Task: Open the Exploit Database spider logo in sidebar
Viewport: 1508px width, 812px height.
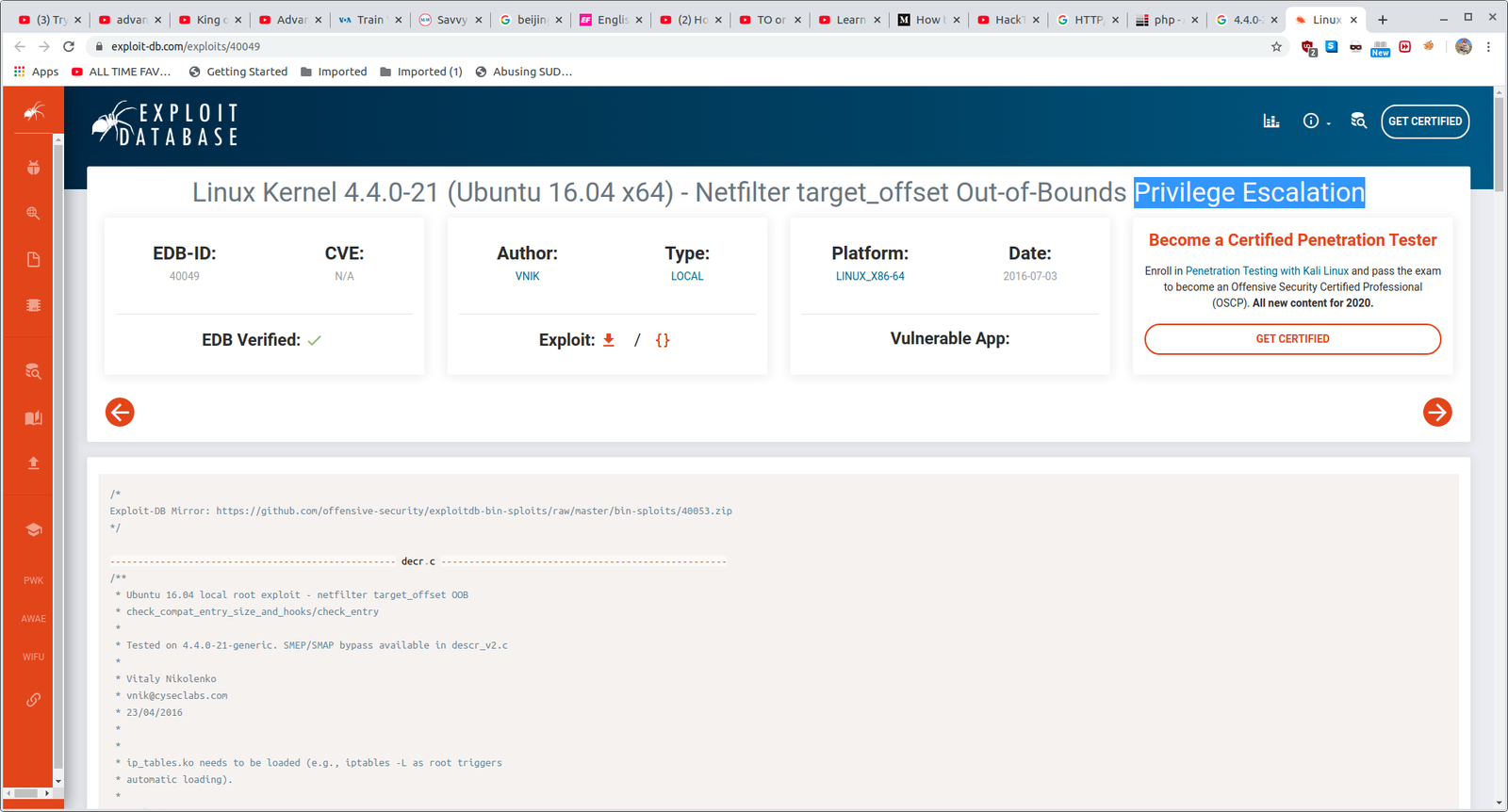Action: pyautogui.click(x=34, y=112)
